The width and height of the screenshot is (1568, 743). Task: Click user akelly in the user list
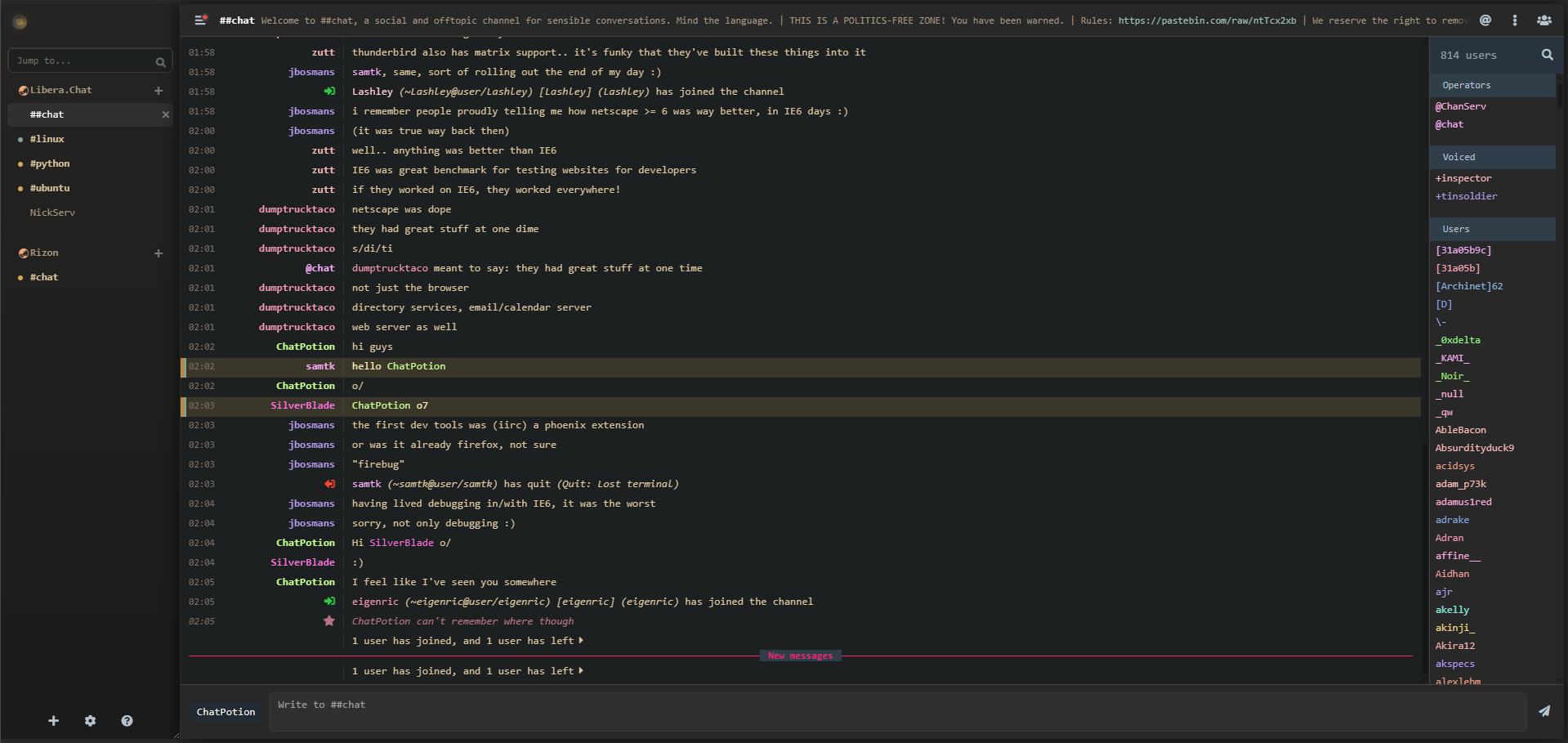click(x=1452, y=610)
